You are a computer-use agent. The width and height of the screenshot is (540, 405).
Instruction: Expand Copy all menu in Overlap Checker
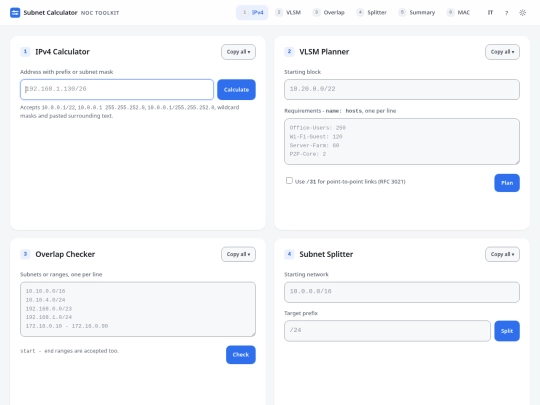click(x=238, y=255)
